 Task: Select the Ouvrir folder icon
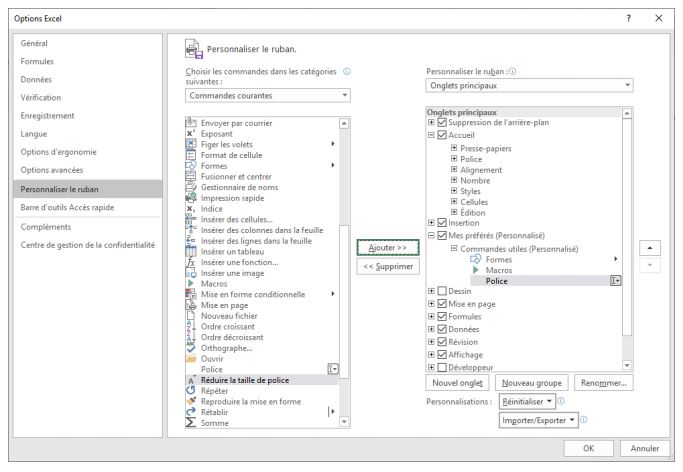point(192,358)
